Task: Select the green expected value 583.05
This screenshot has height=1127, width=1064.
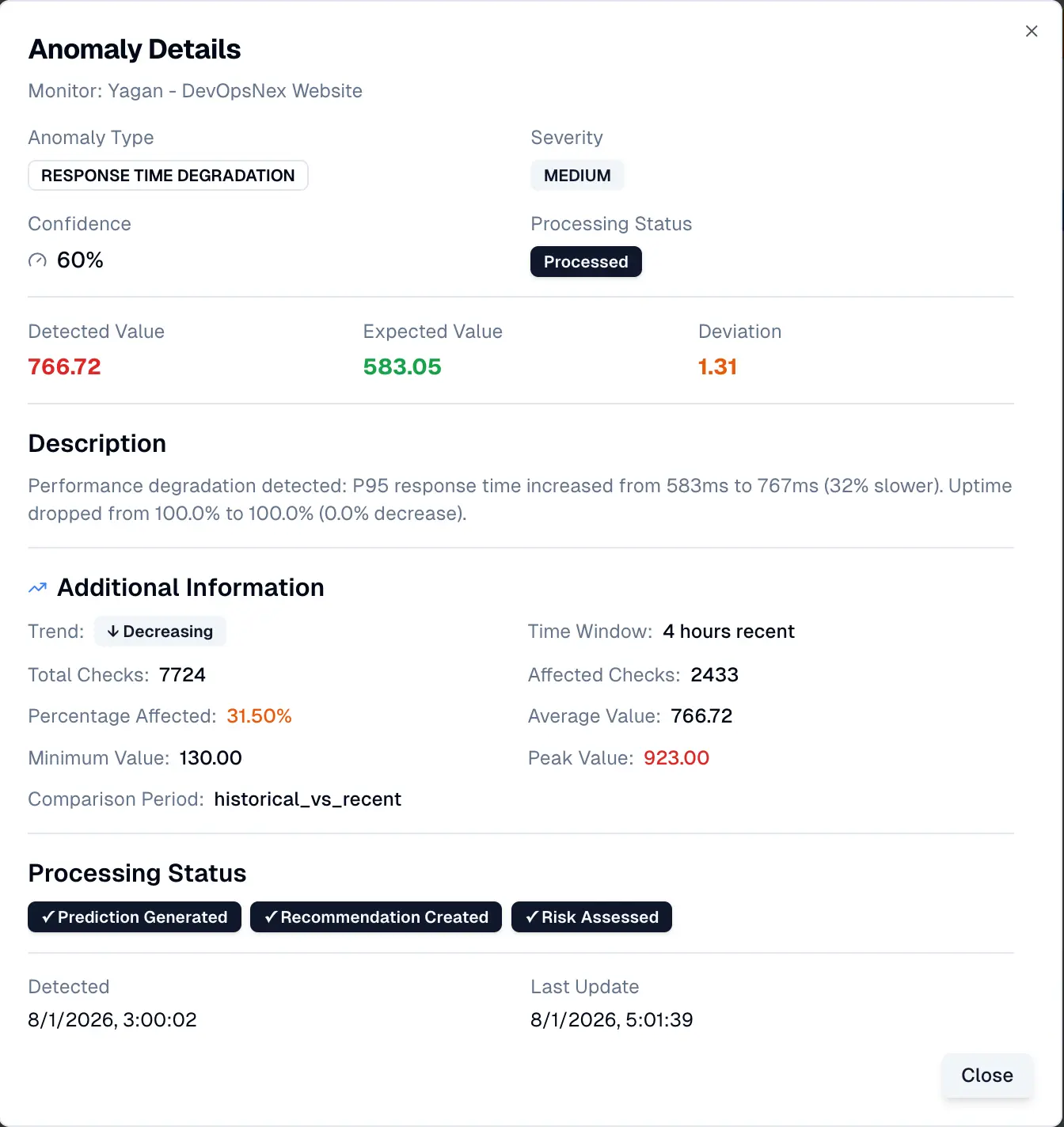Action: pyautogui.click(x=402, y=367)
